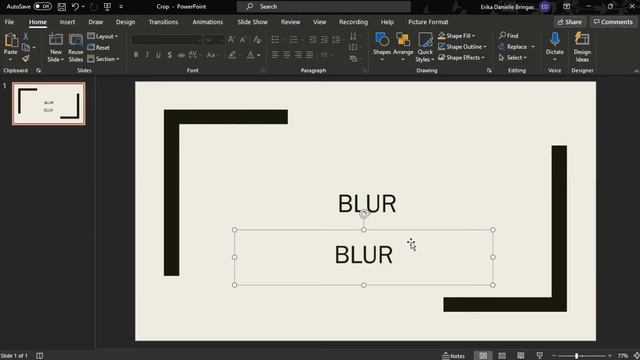Screen dimensions: 640x360
Task: Click the Share button
Action: 570,22
